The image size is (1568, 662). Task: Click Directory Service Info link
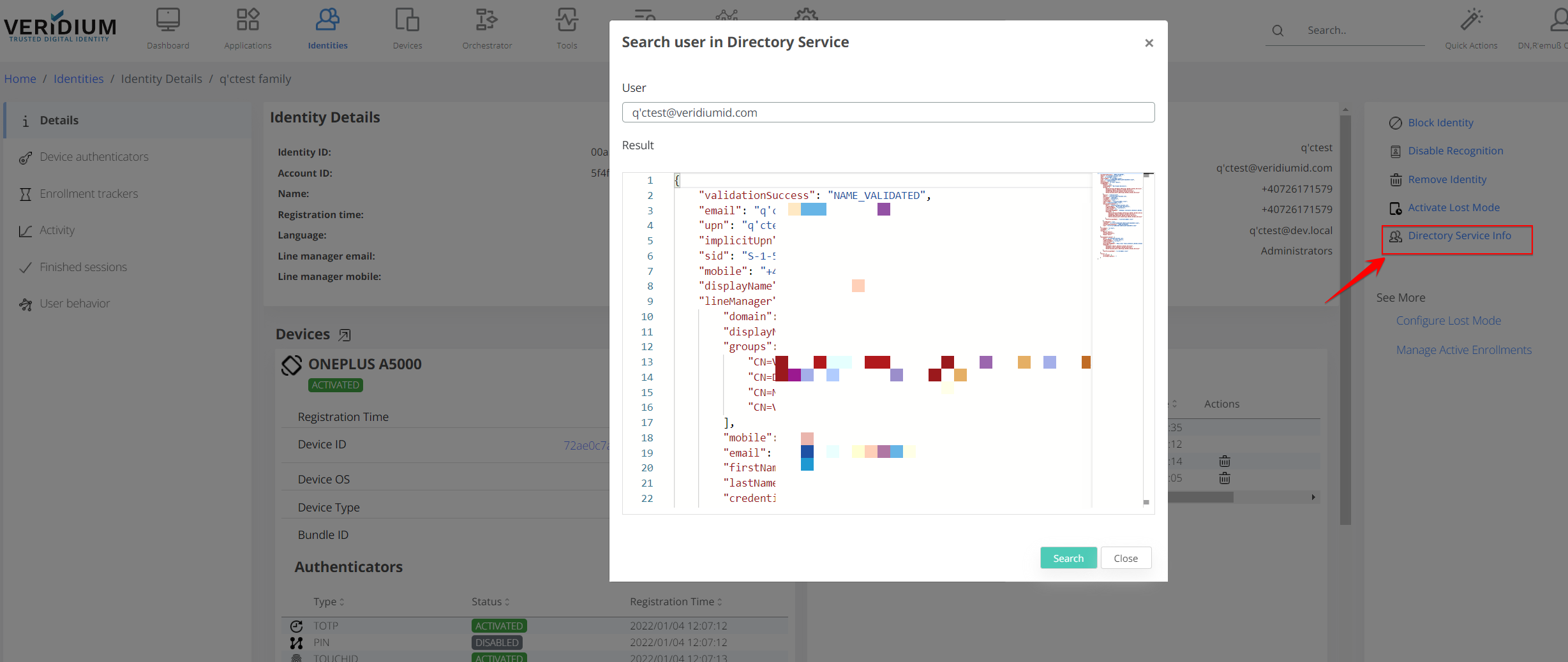(x=1459, y=236)
